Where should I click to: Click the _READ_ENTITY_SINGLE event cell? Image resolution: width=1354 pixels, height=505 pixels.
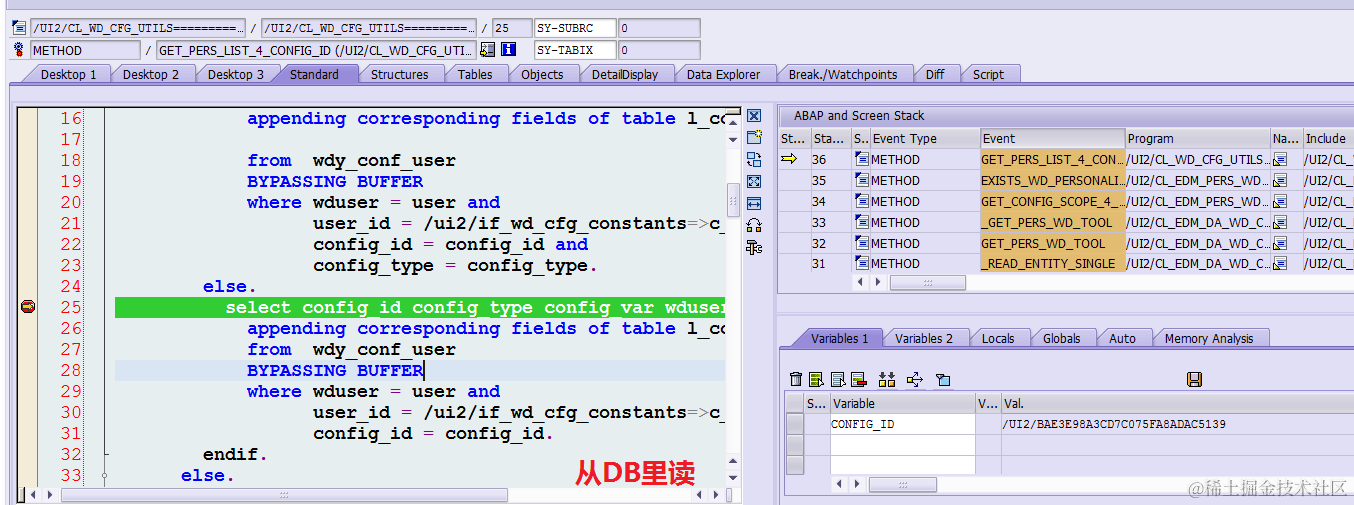click(x=1052, y=264)
